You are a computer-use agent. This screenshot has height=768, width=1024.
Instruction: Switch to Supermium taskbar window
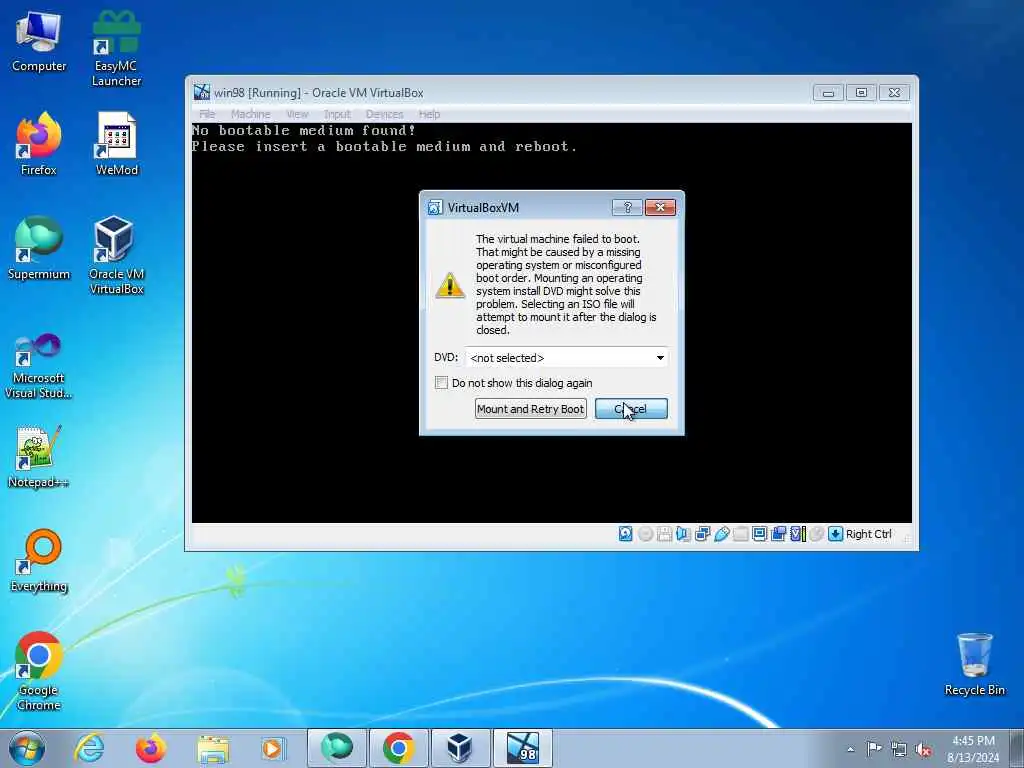tap(336, 748)
